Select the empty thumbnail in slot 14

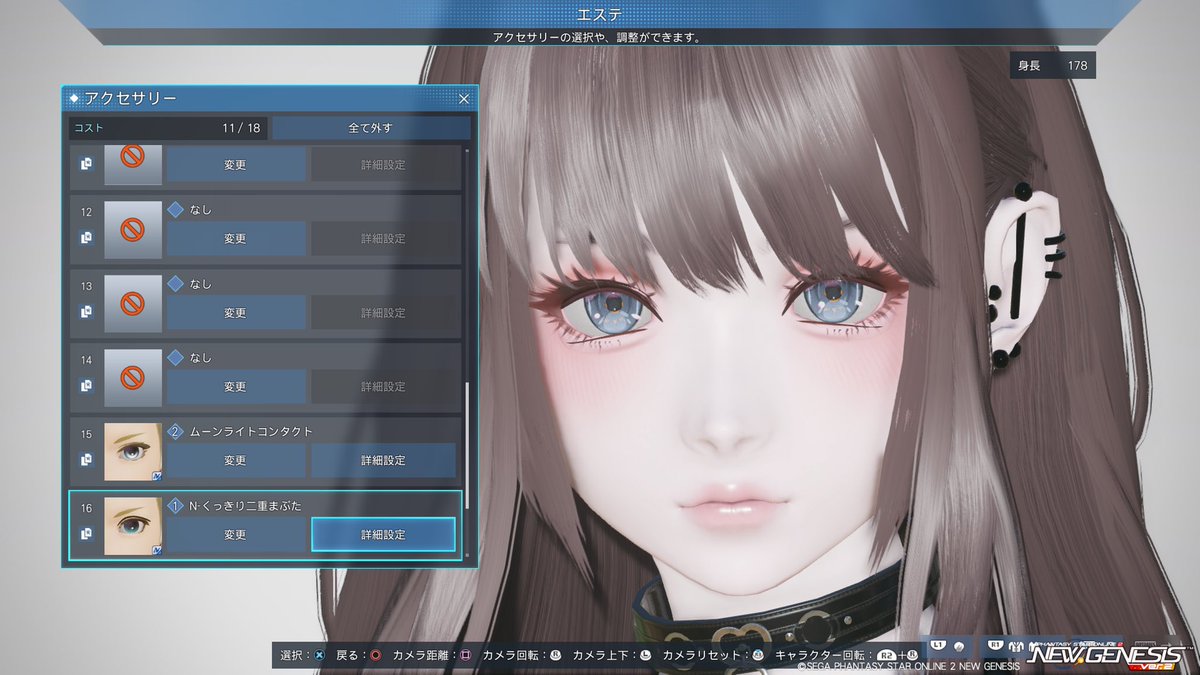tap(133, 378)
